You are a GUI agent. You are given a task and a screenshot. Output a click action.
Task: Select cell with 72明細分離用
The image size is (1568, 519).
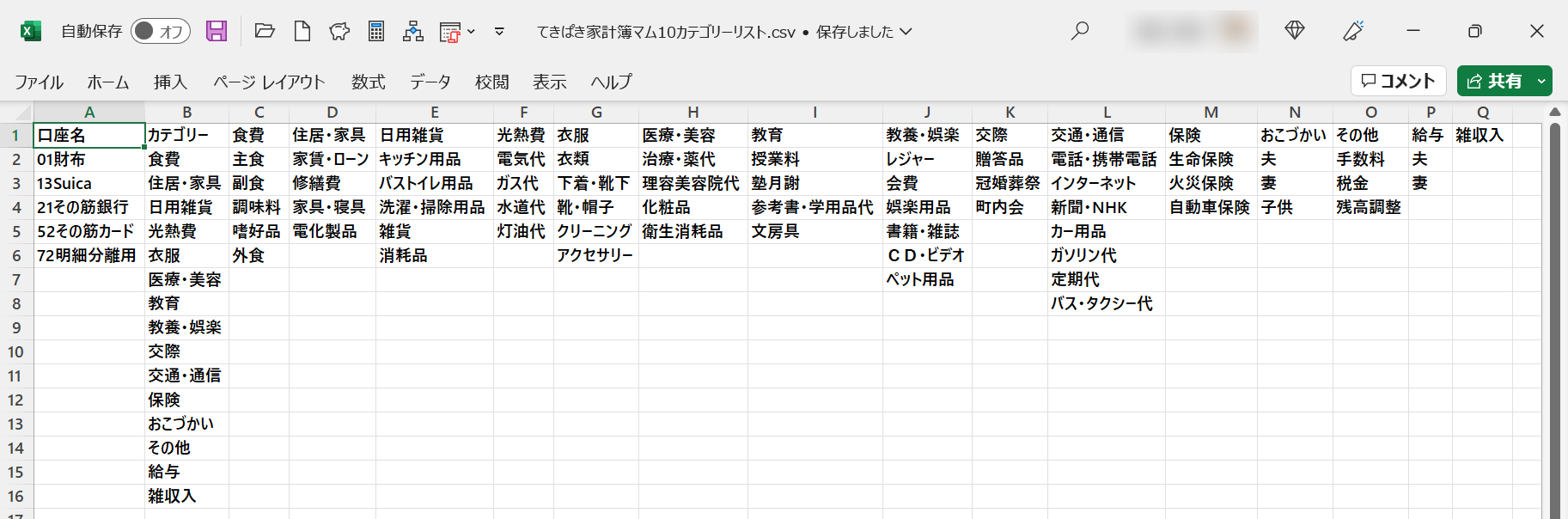point(89,256)
